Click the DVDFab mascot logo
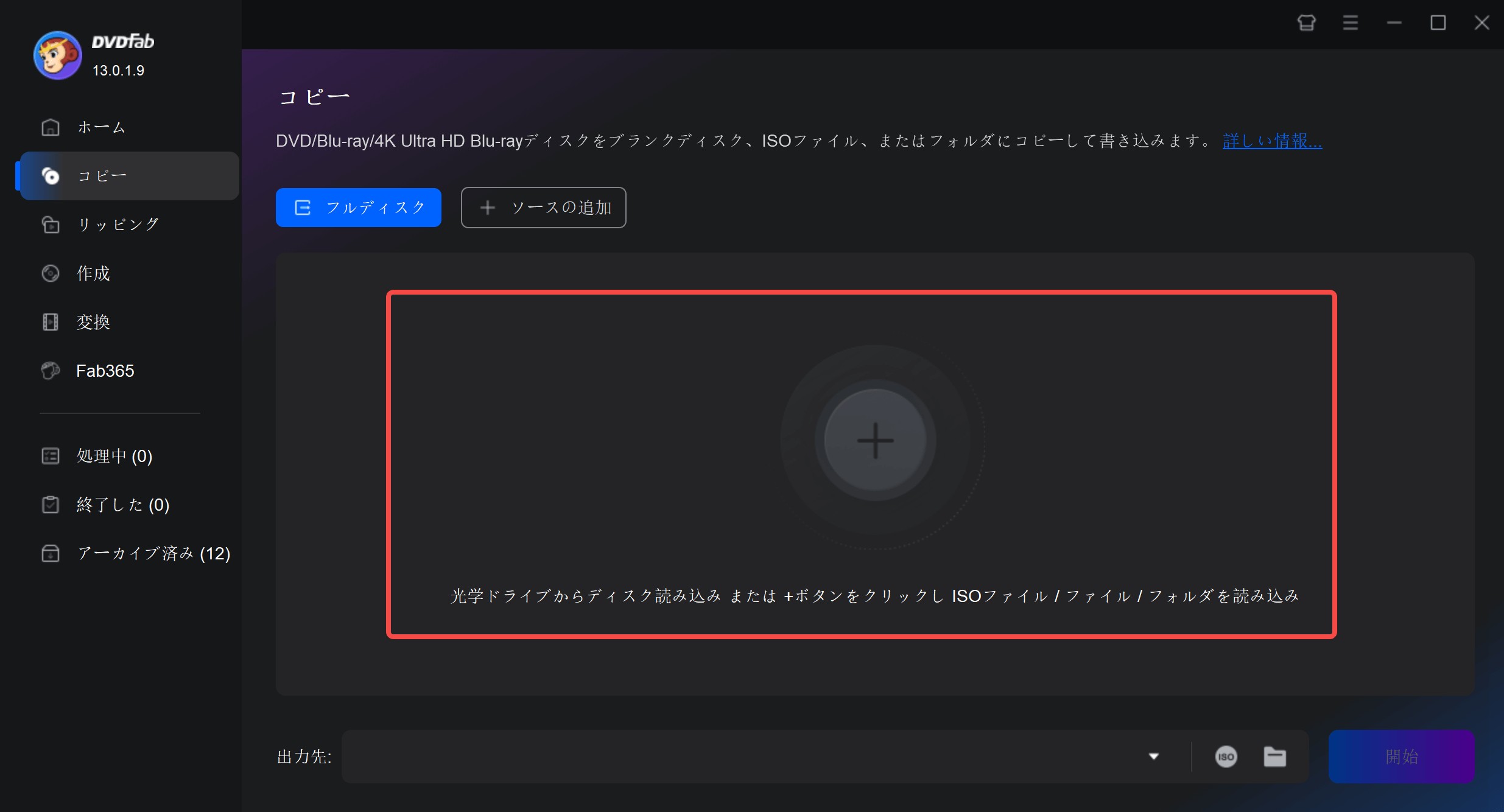This screenshot has height=812, width=1504. point(57,55)
